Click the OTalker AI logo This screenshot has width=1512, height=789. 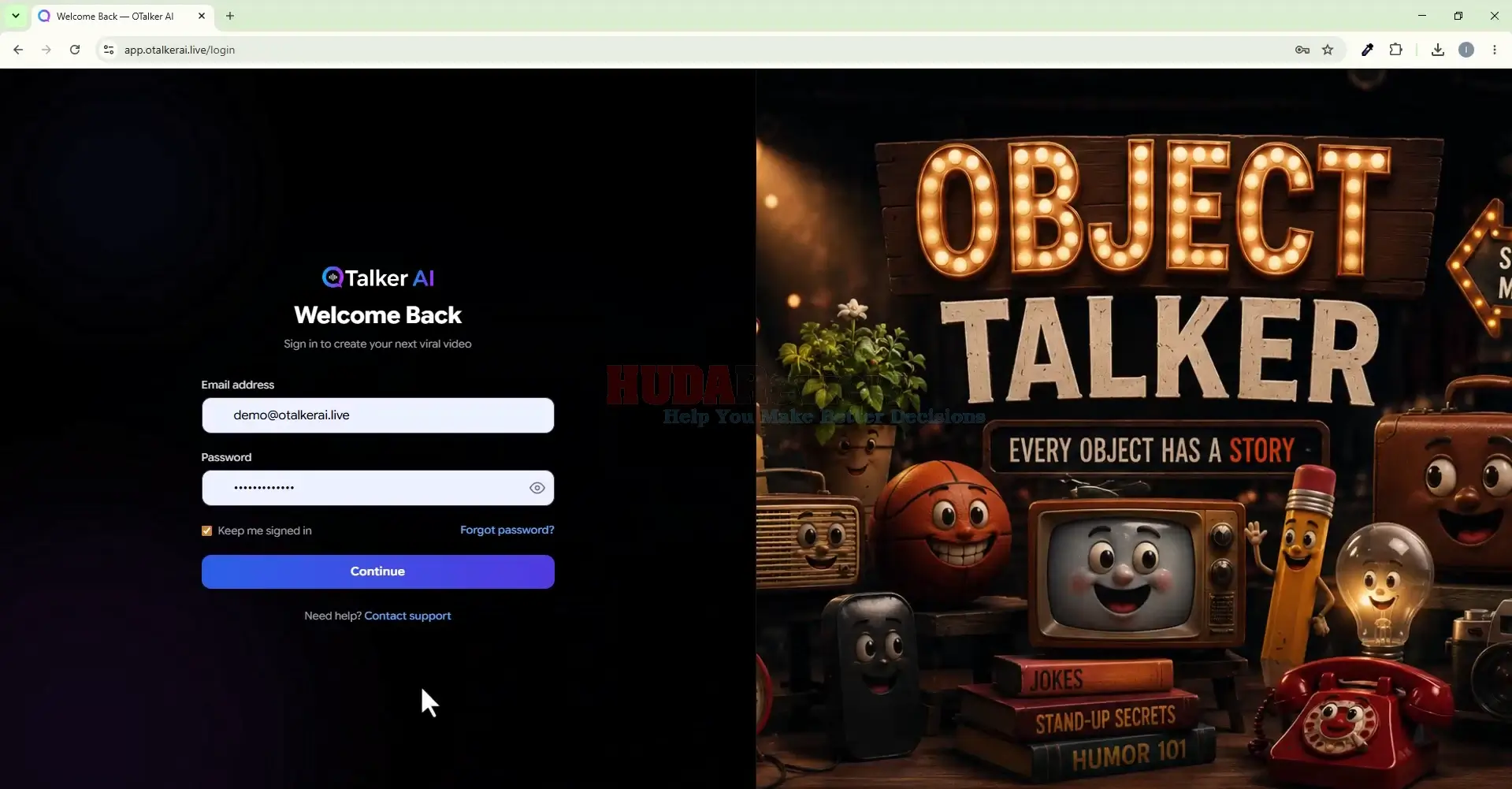[378, 277]
